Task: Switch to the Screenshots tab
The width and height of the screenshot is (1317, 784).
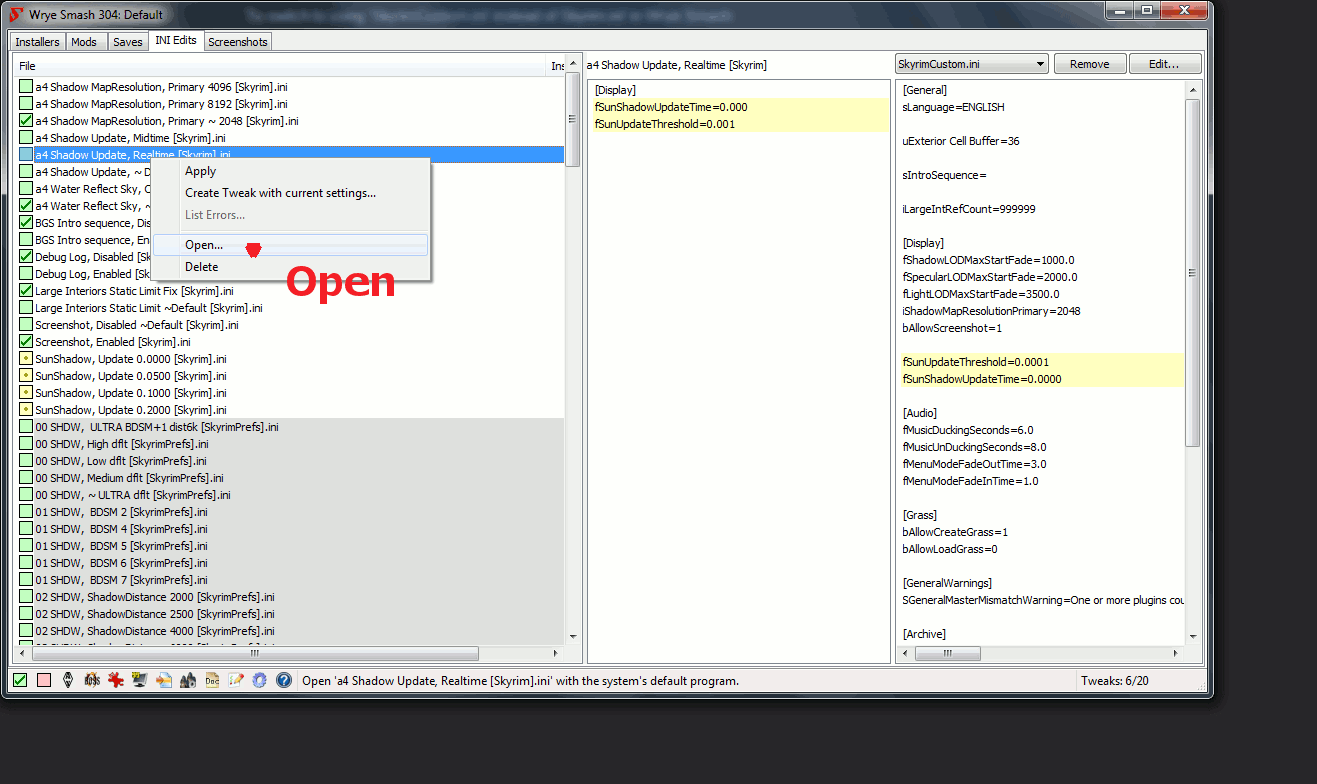Action: 238,42
